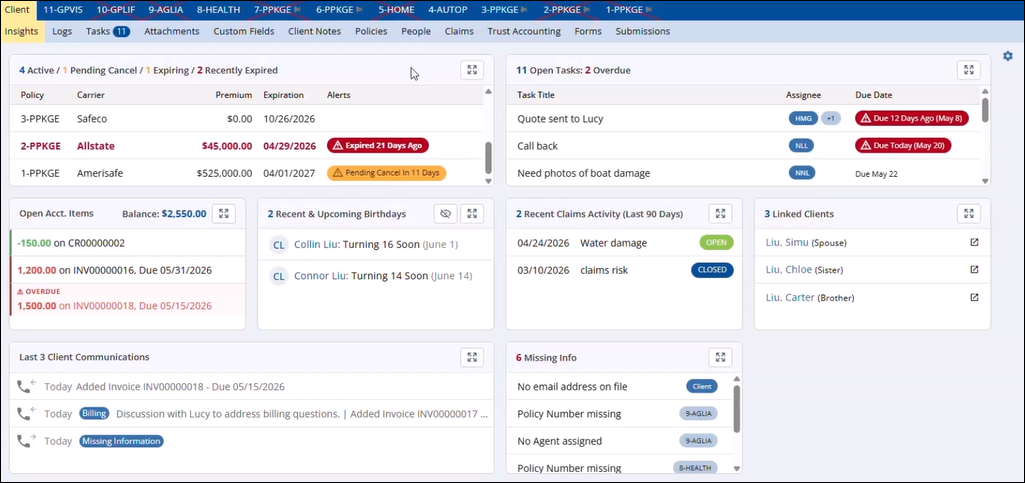Switch to the Insights tab
The height and width of the screenshot is (483, 1025).
22,31
